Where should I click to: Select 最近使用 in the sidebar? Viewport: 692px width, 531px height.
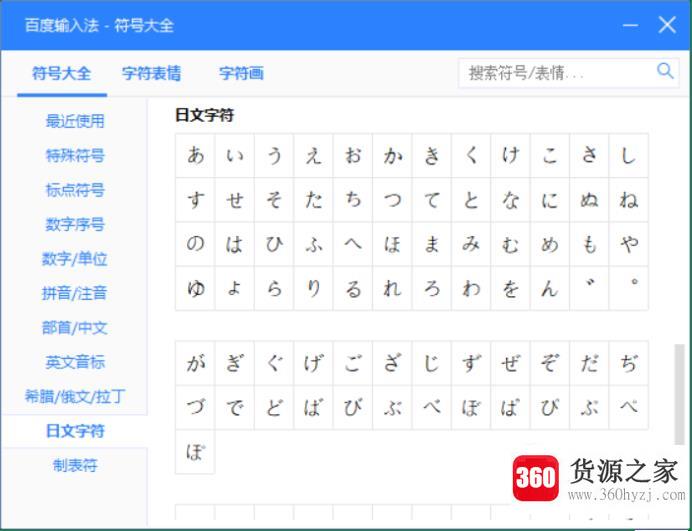click(x=75, y=121)
